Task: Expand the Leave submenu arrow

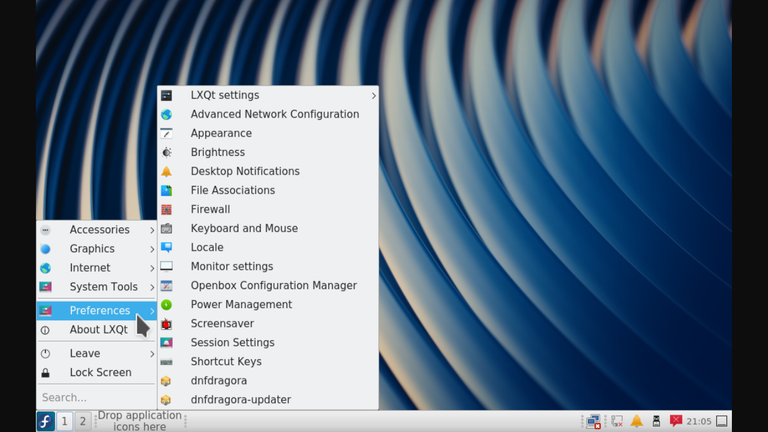Action: [x=152, y=354]
